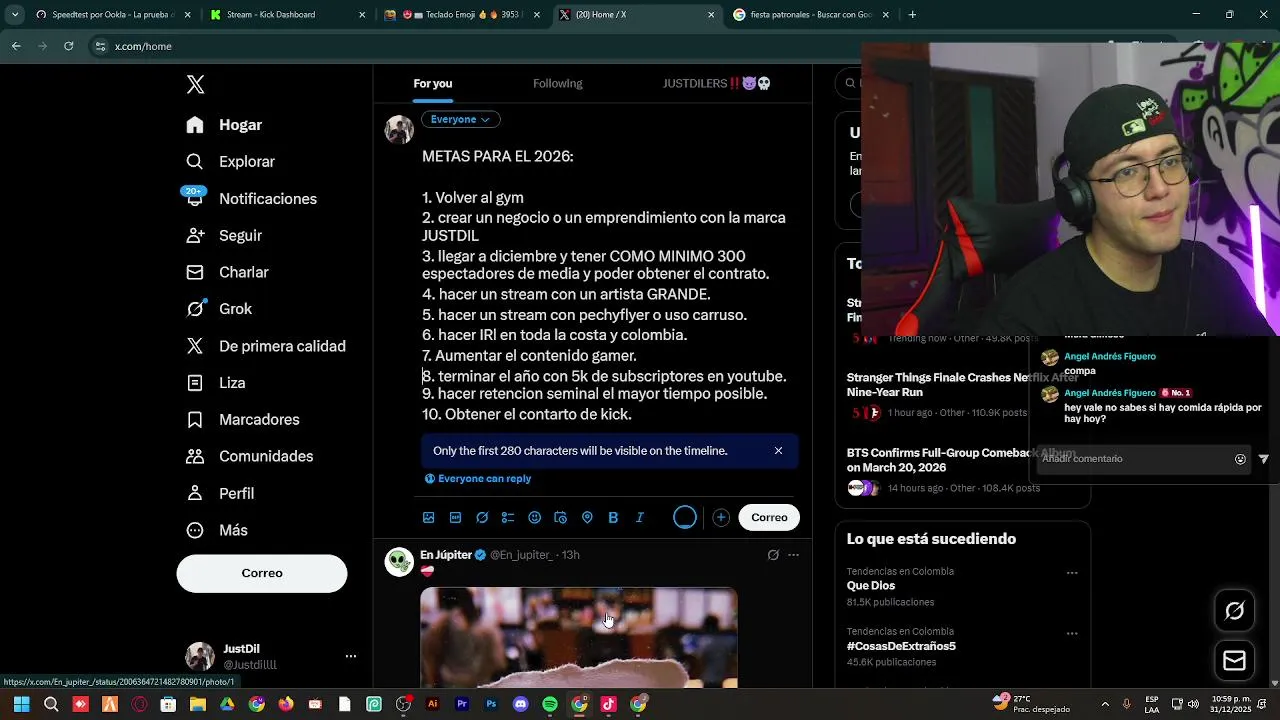Click the Grok enhance icon in composer

482,517
